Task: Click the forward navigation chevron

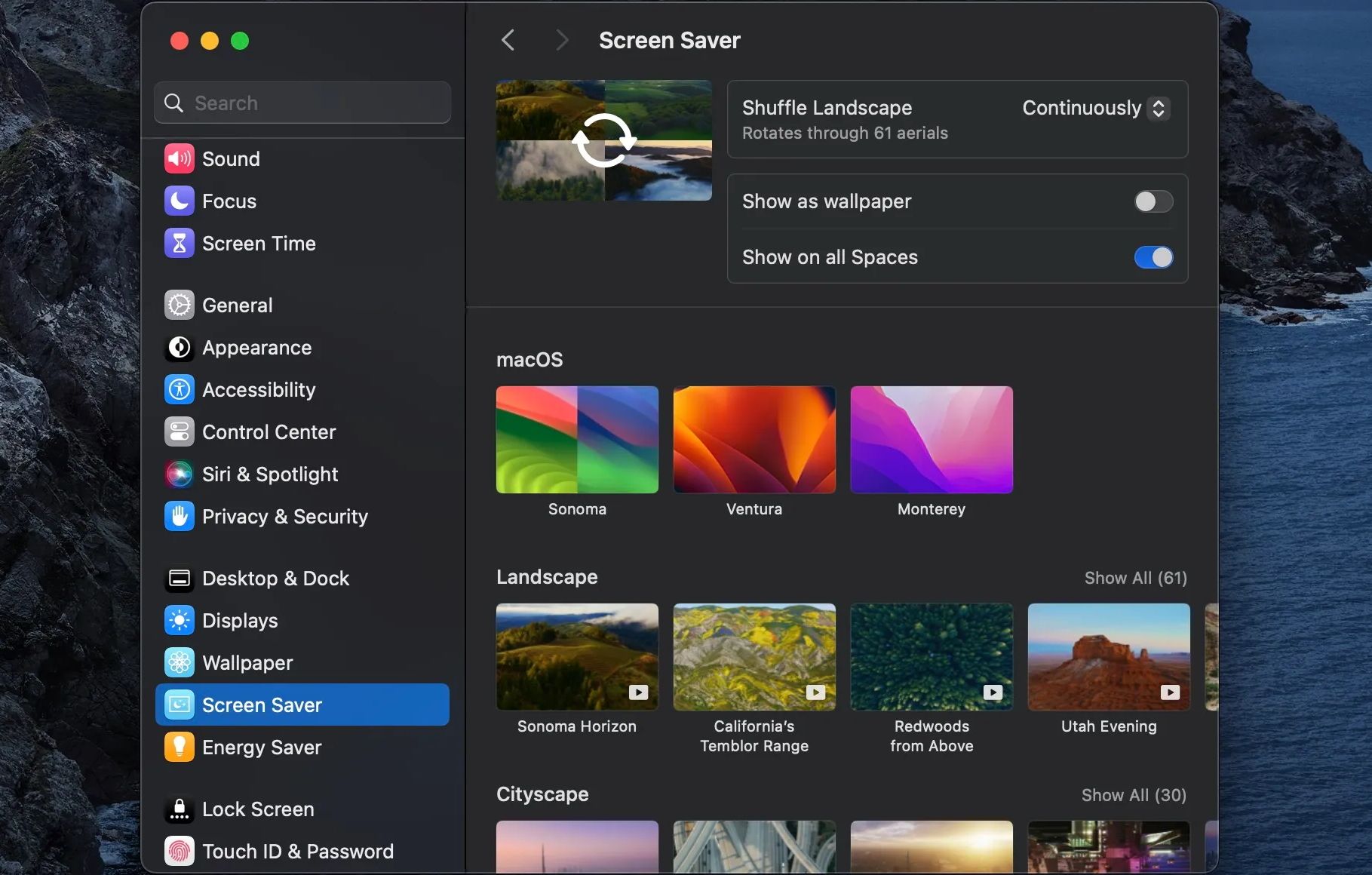Action: click(561, 40)
